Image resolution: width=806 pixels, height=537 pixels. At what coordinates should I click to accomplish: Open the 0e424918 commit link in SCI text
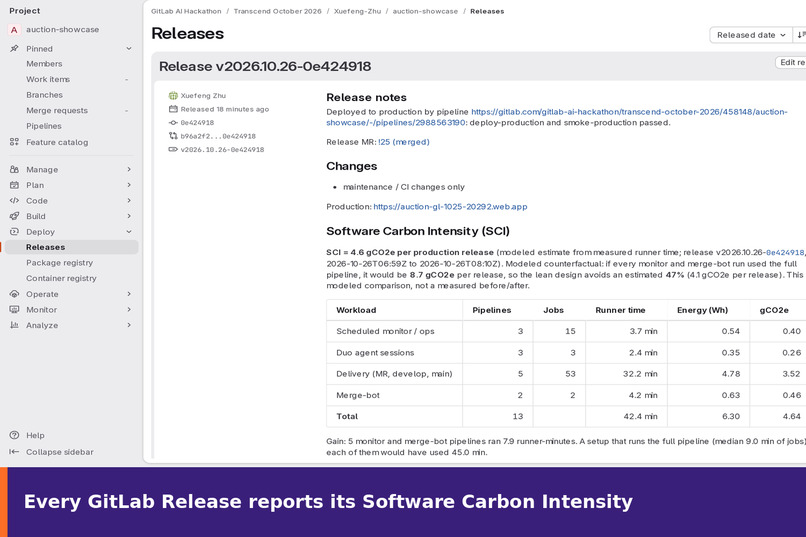pos(785,252)
